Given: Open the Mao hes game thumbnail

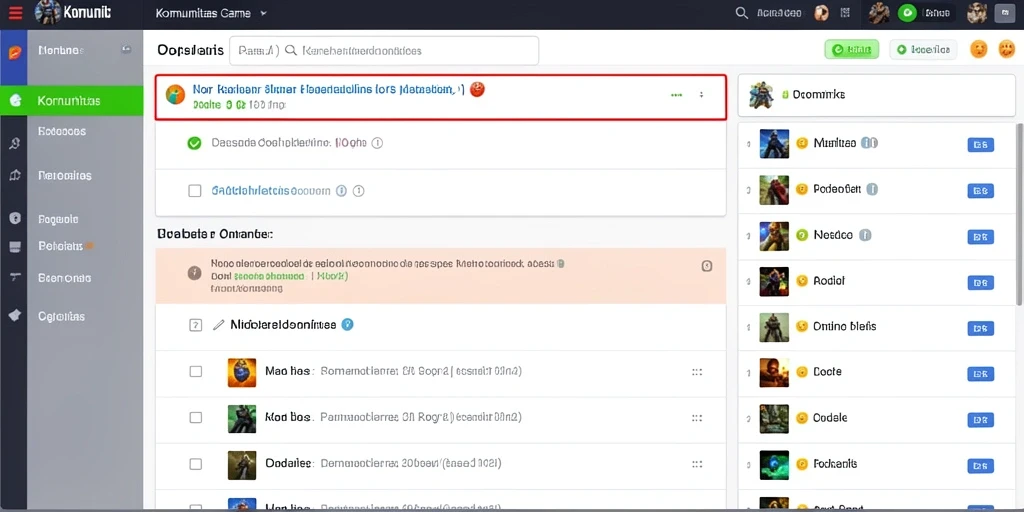Looking at the screenshot, I should coord(242,372).
